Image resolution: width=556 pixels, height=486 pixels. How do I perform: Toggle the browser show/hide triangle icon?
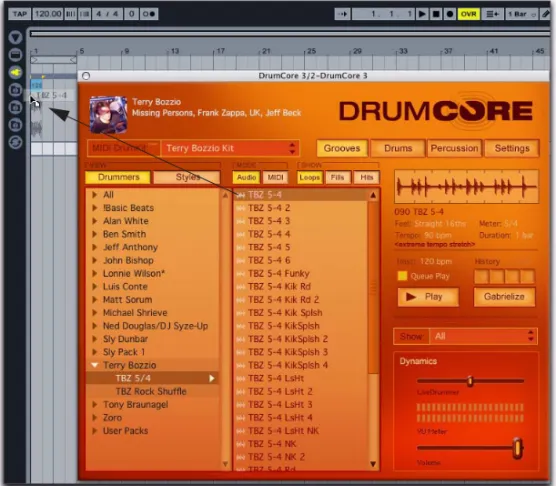click(15, 37)
